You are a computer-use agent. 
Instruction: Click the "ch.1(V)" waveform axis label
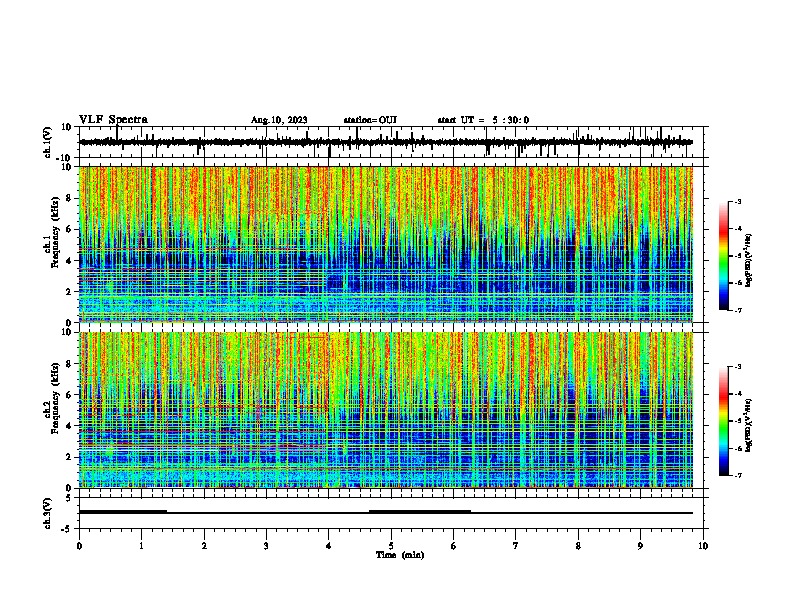[47, 142]
